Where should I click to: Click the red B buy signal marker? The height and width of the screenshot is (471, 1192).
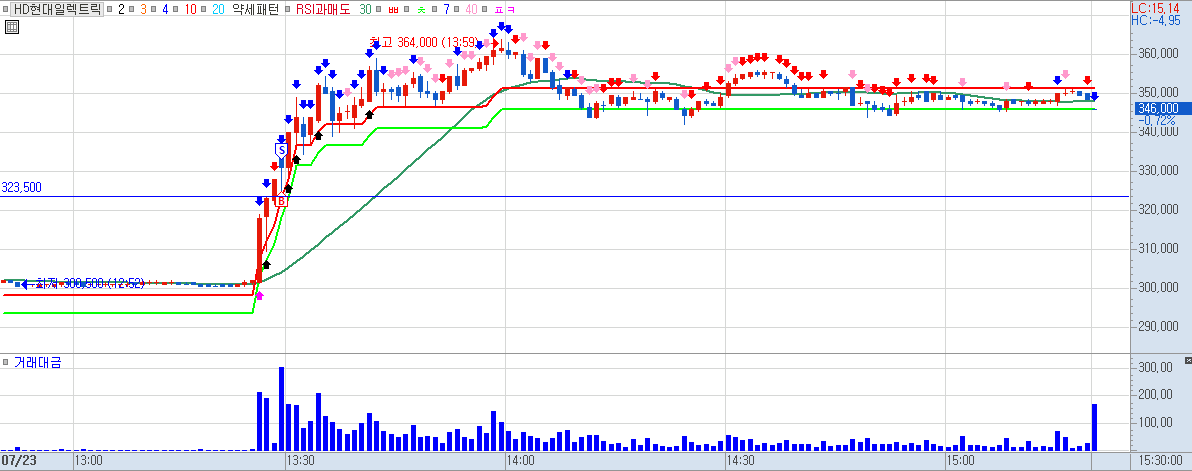pos(281,201)
